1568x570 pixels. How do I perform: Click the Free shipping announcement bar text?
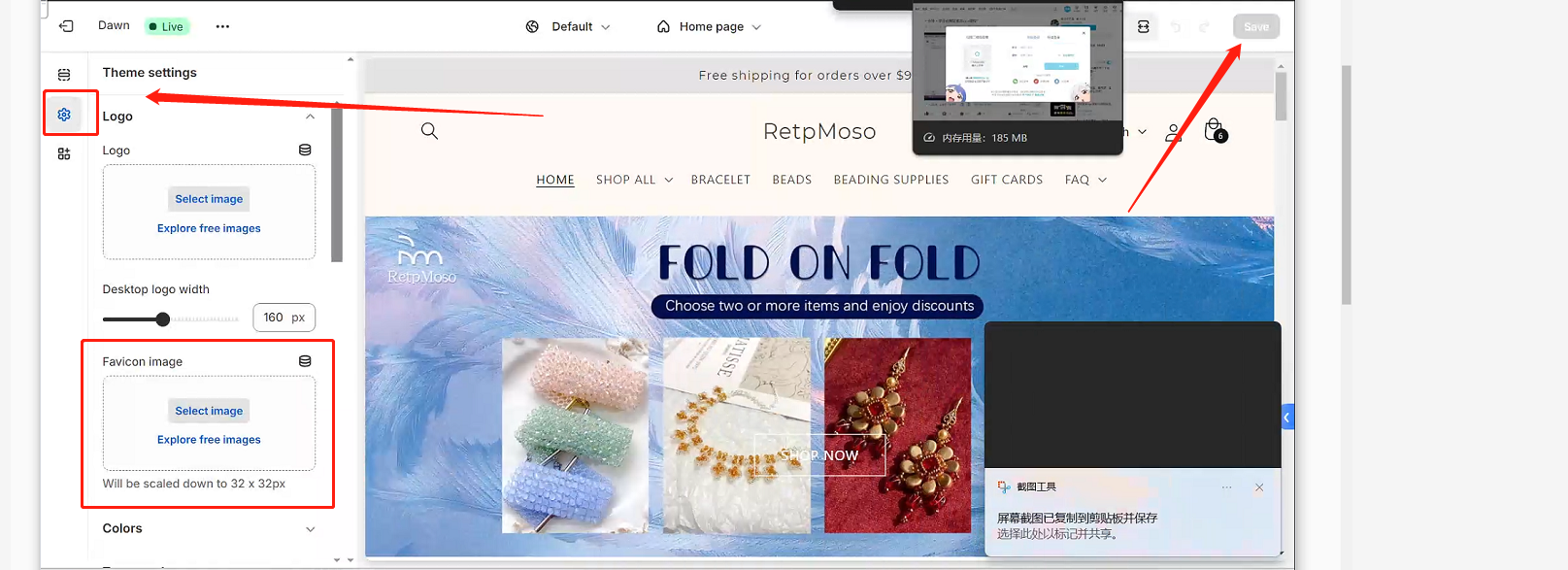tap(805, 75)
